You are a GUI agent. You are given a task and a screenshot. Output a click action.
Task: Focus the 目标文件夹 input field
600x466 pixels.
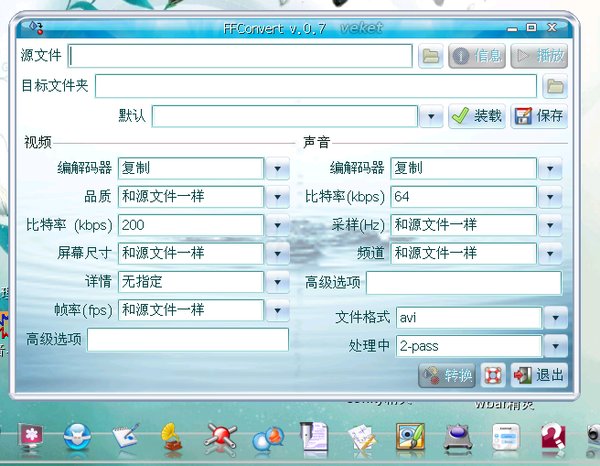pyautogui.click(x=316, y=86)
